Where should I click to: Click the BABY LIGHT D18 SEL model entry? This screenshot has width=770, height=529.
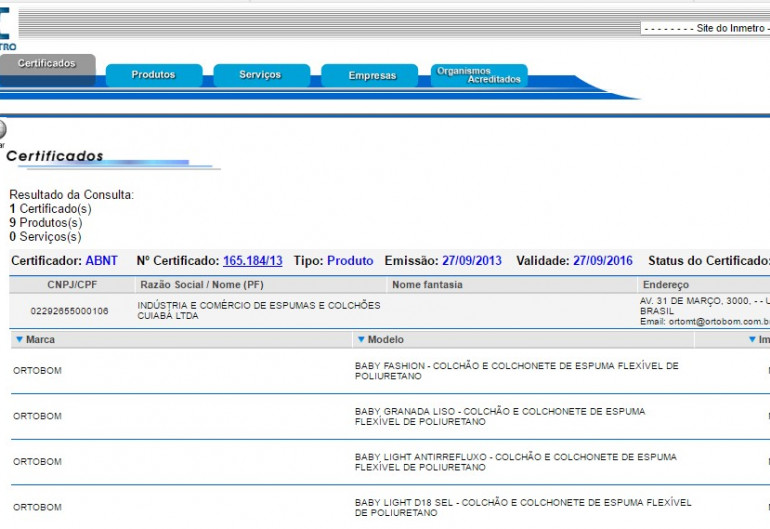click(x=522, y=507)
